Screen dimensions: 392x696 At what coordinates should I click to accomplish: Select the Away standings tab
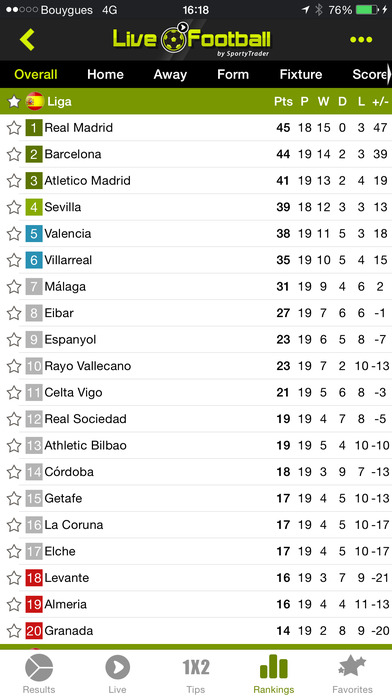[x=170, y=74]
